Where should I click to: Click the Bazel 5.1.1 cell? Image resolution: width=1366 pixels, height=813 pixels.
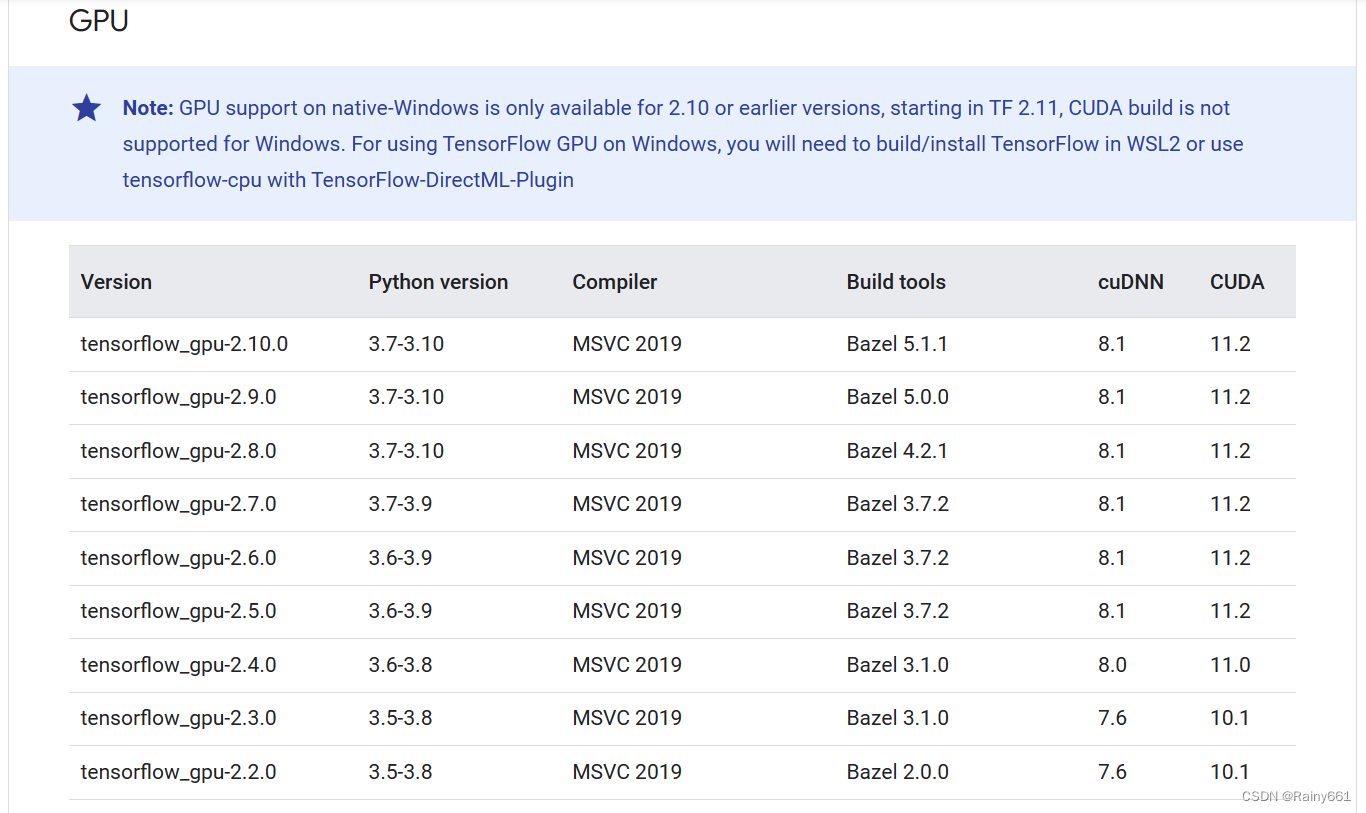(x=897, y=344)
